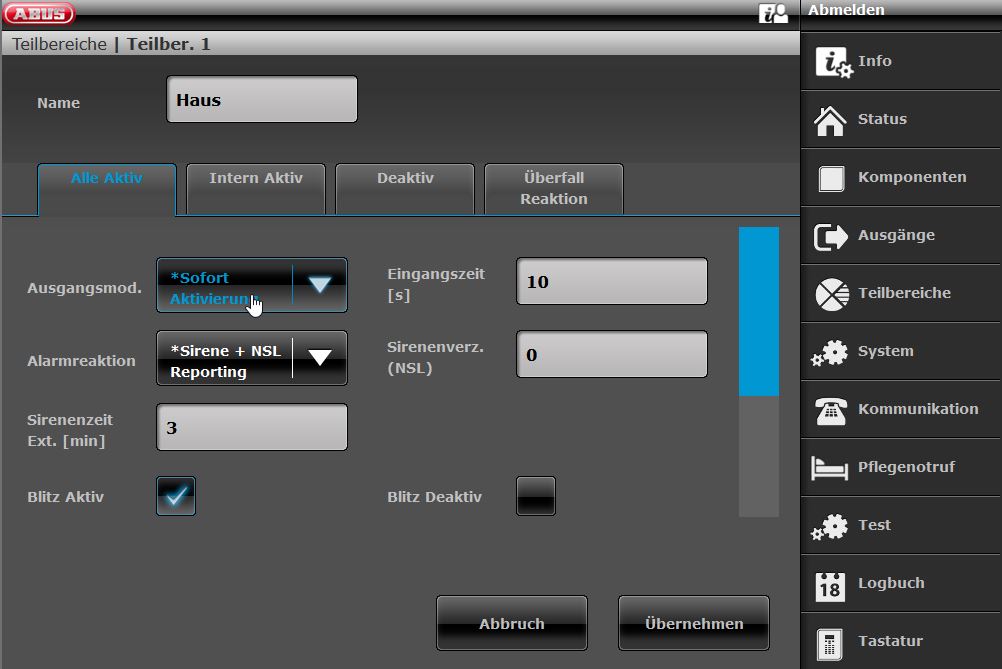Open the Logbuch calendar icon
This screenshot has height=669, width=1002.
831,584
